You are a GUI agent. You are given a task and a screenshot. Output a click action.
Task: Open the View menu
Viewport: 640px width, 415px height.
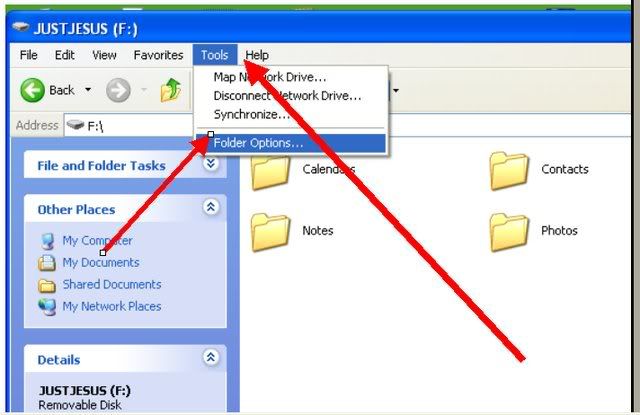point(104,55)
